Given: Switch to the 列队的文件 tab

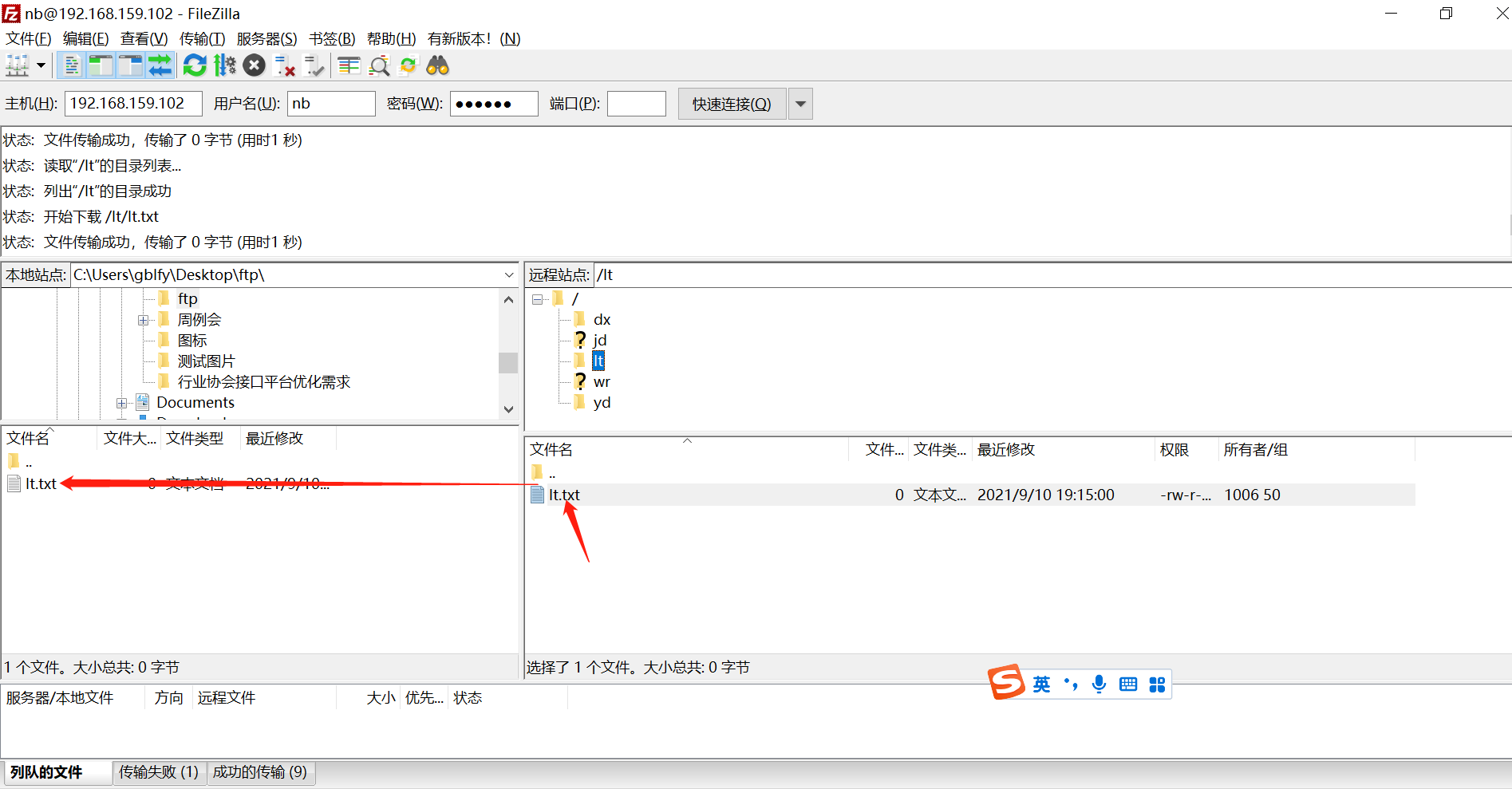Looking at the screenshot, I should pos(57,772).
